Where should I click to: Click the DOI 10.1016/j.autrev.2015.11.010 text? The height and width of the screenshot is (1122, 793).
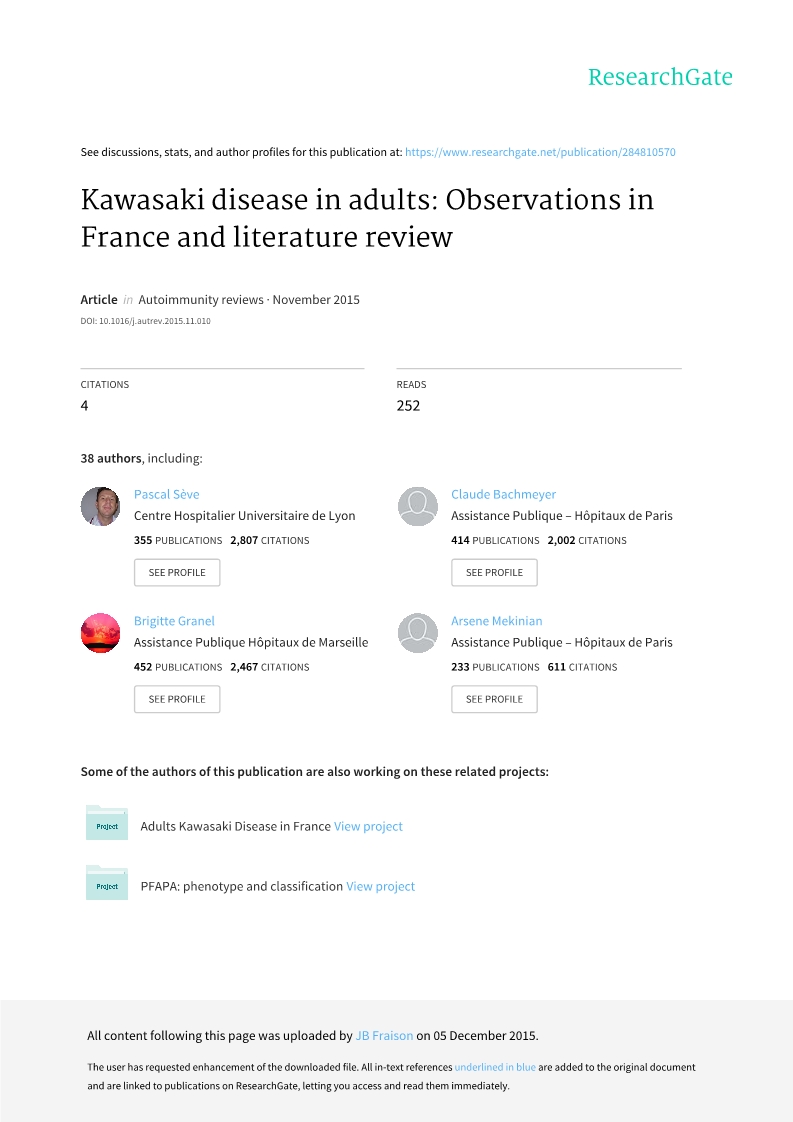point(146,320)
